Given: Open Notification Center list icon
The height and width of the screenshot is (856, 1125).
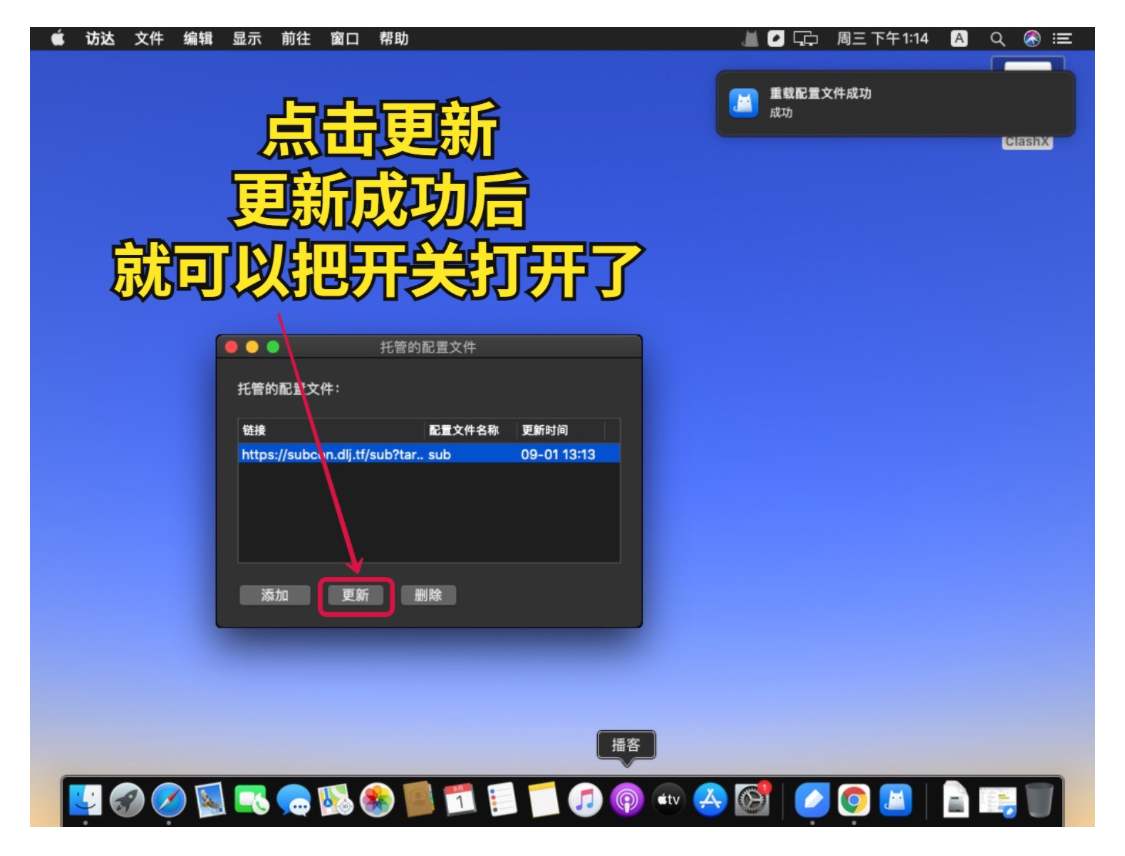Looking at the screenshot, I should coord(1062,39).
